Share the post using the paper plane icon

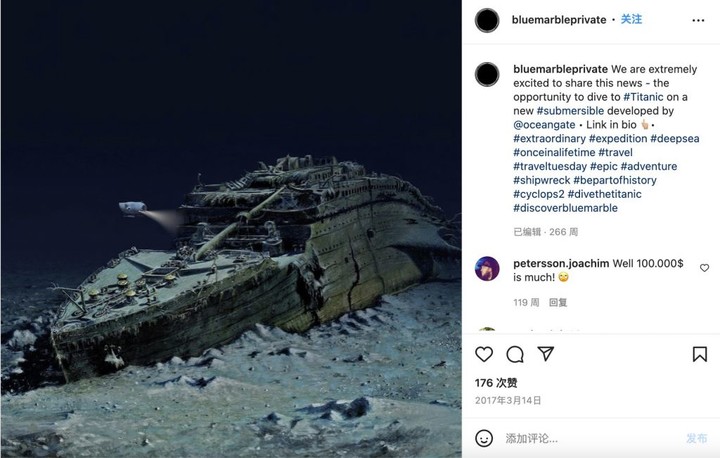click(x=546, y=354)
